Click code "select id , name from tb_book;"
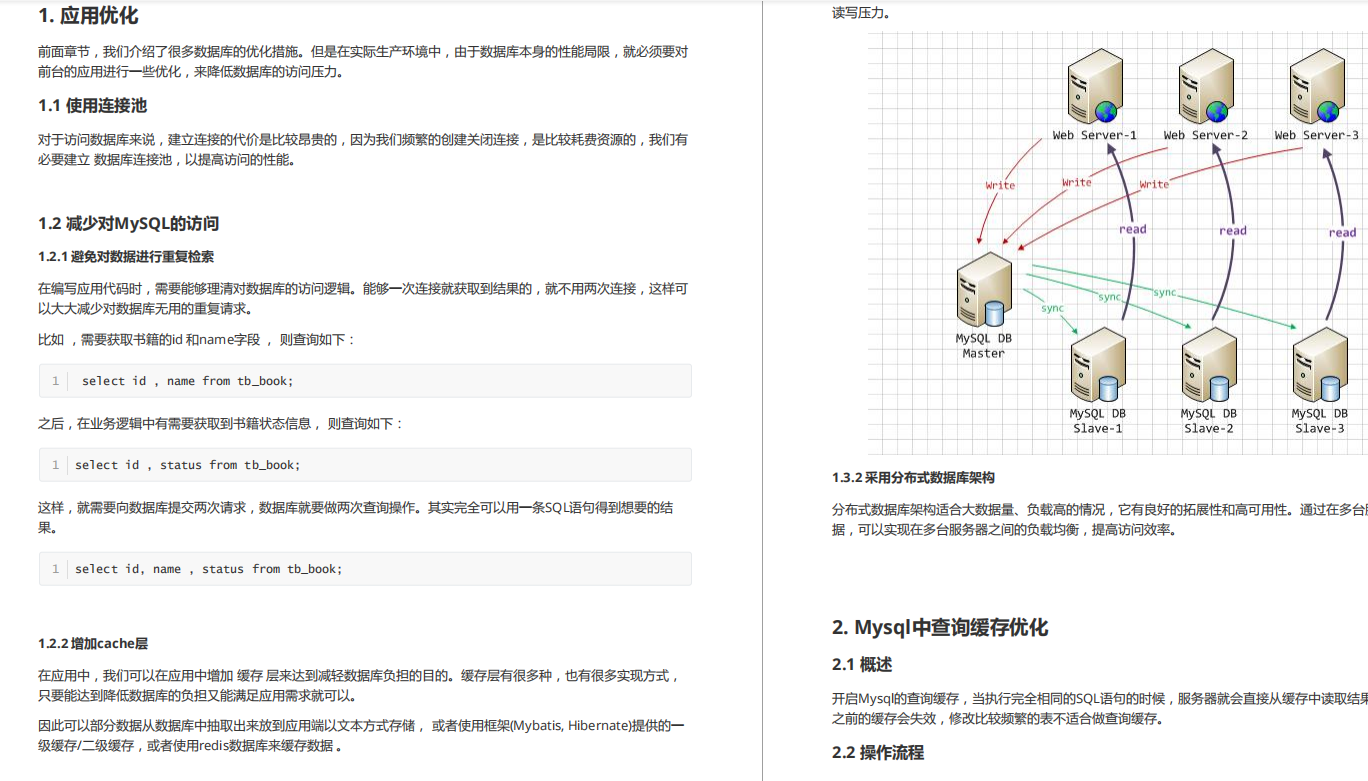The height and width of the screenshot is (781, 1368). tap(188, 381)
